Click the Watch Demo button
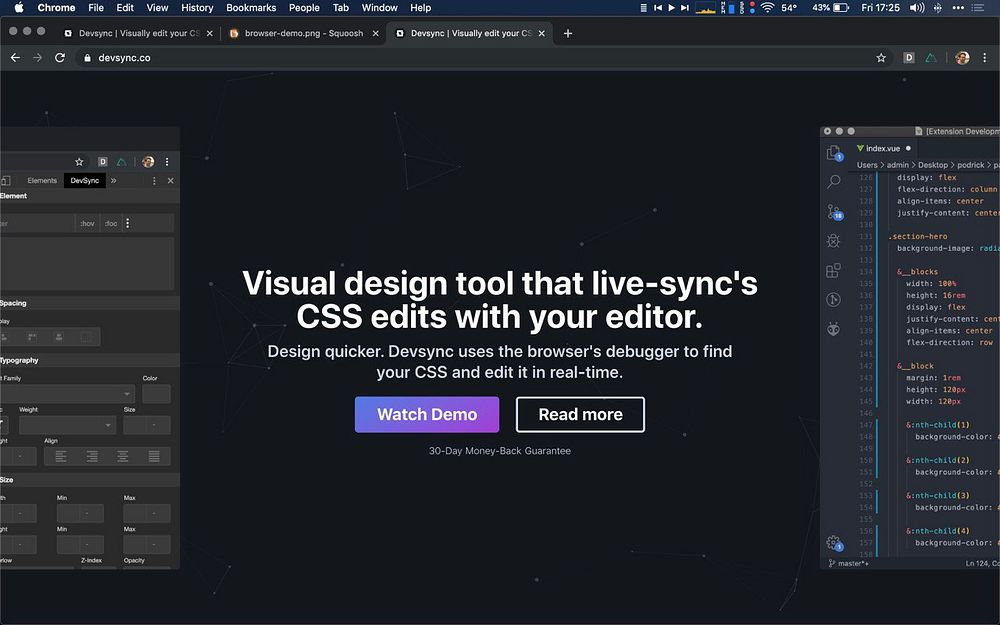This screenshot has width=1000, height=625. 427,415
